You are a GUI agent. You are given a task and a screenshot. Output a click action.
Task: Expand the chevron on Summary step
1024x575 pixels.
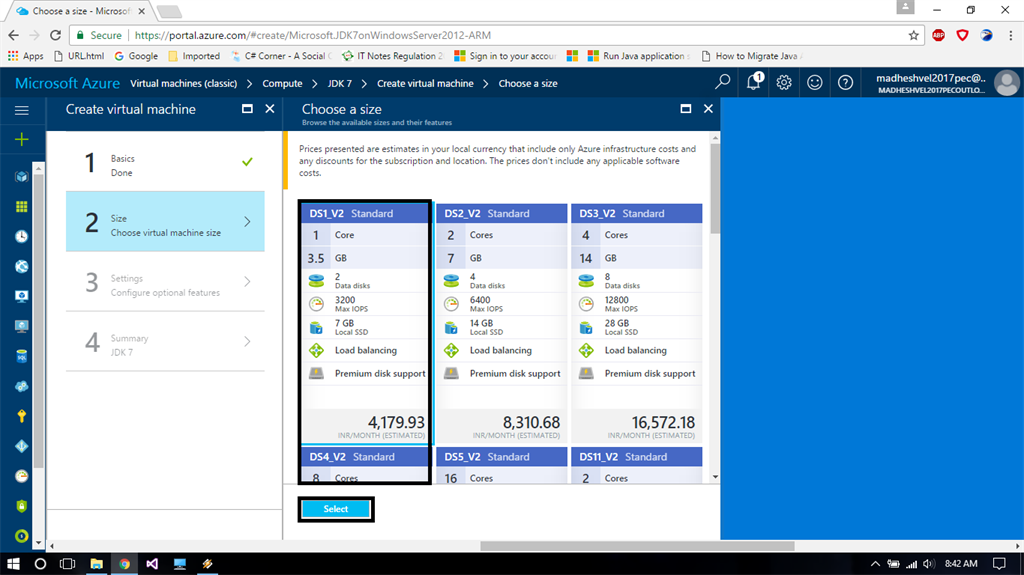coord(248,341)
